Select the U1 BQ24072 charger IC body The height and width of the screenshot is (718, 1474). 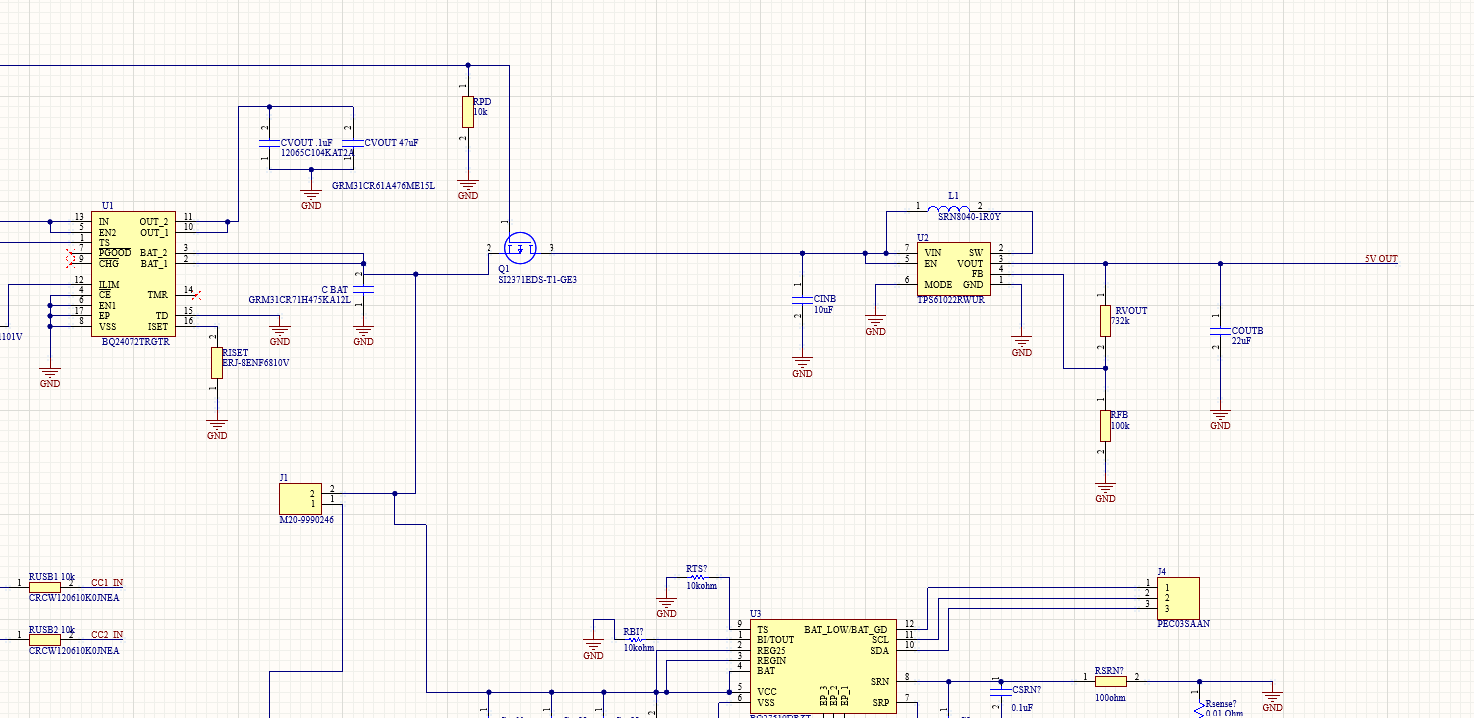click(133, 274)
